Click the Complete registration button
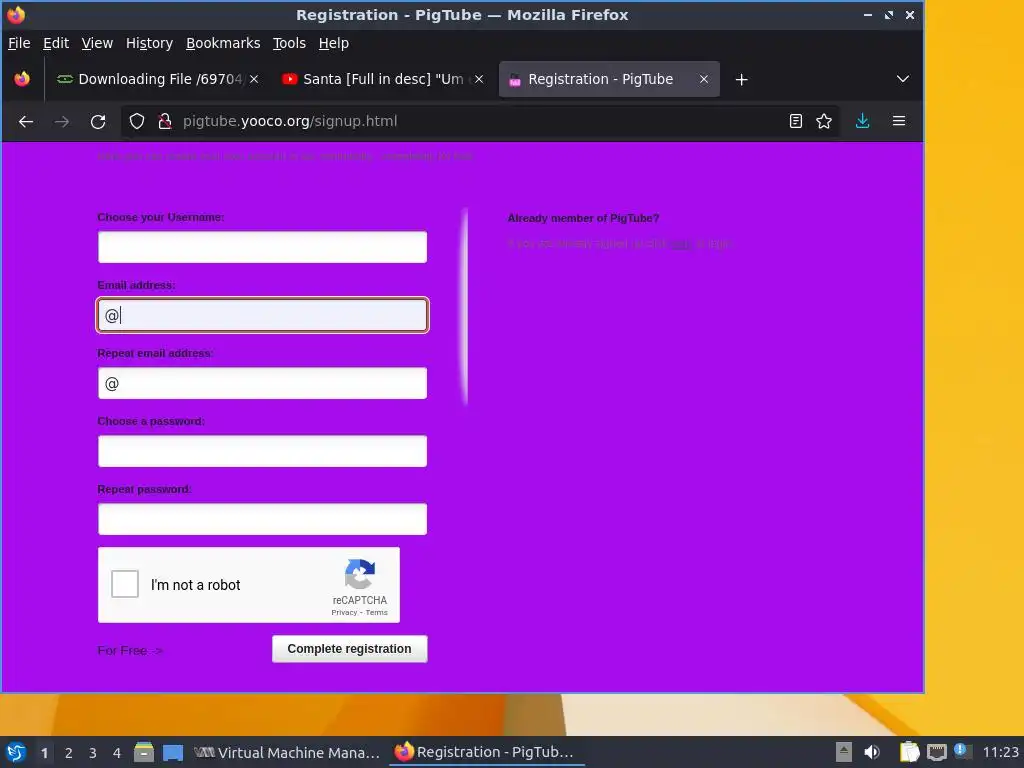Viewport: 1024px width, 768px height. click(x=349, y=648)
